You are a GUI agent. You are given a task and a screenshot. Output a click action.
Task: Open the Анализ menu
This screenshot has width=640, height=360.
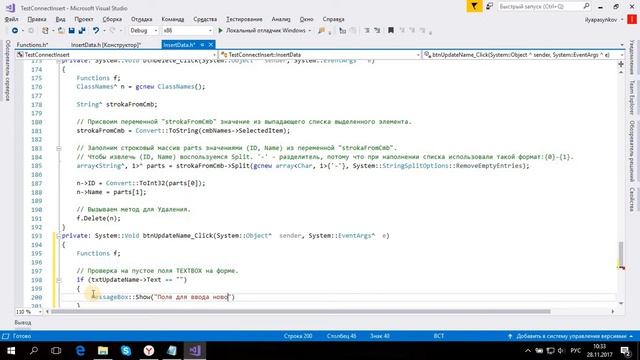281,19
